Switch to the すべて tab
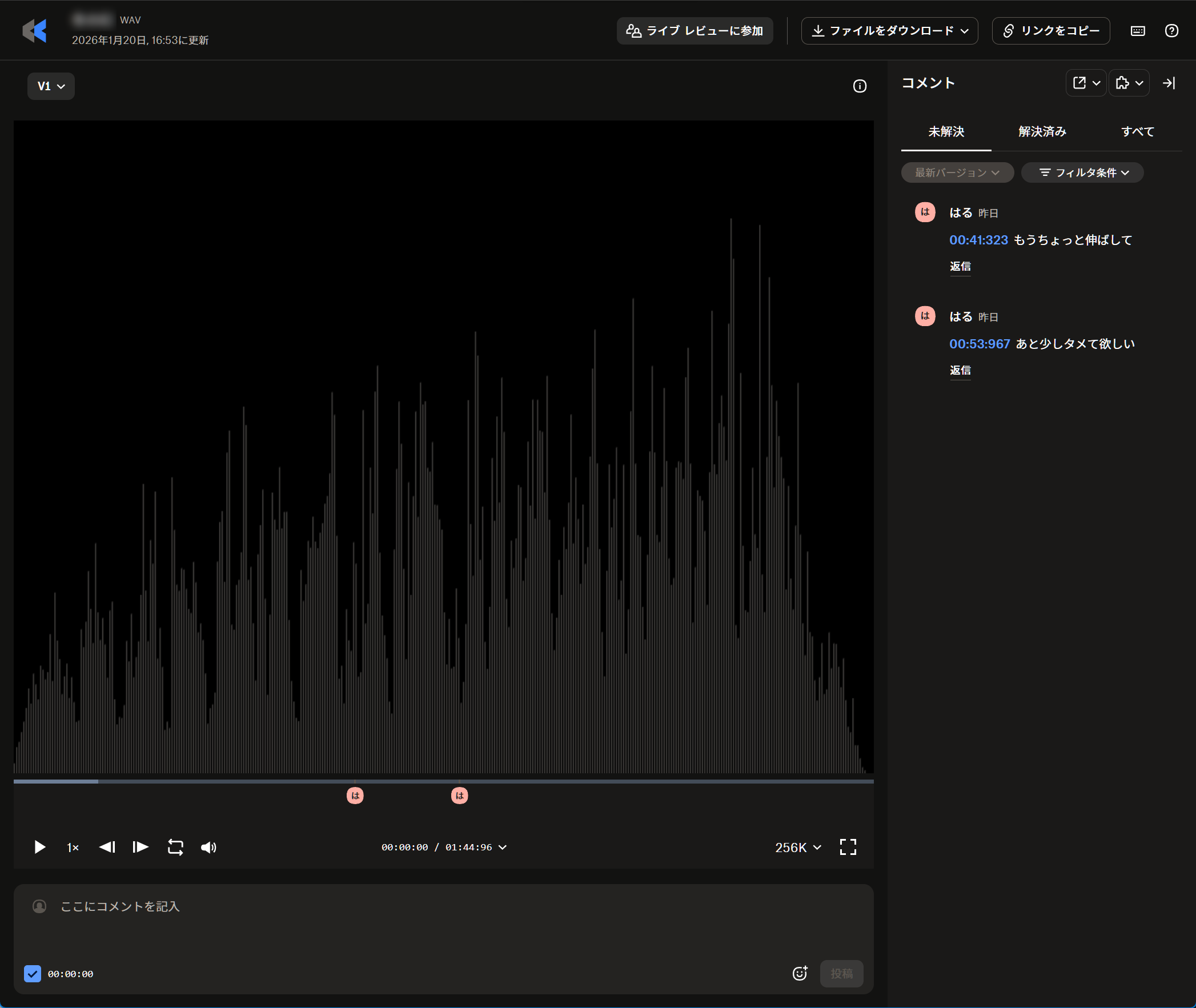The height and width of the screenshot is (1008, 1196). [1138, 132]
